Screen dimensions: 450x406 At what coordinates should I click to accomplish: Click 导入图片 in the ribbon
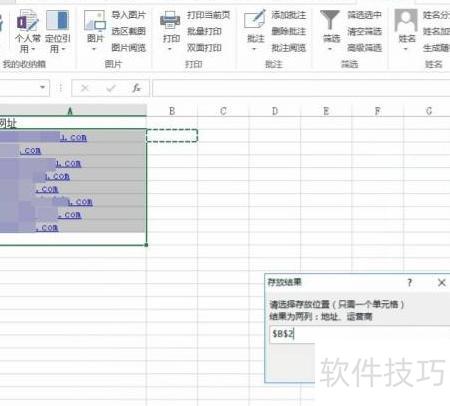pos(129,15)
